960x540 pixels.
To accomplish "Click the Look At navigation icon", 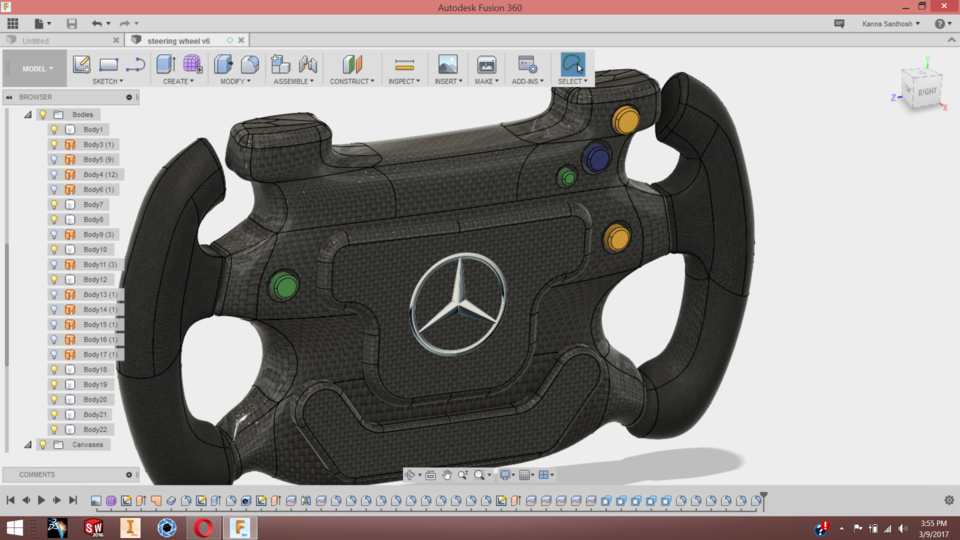I will click(430, 475).
